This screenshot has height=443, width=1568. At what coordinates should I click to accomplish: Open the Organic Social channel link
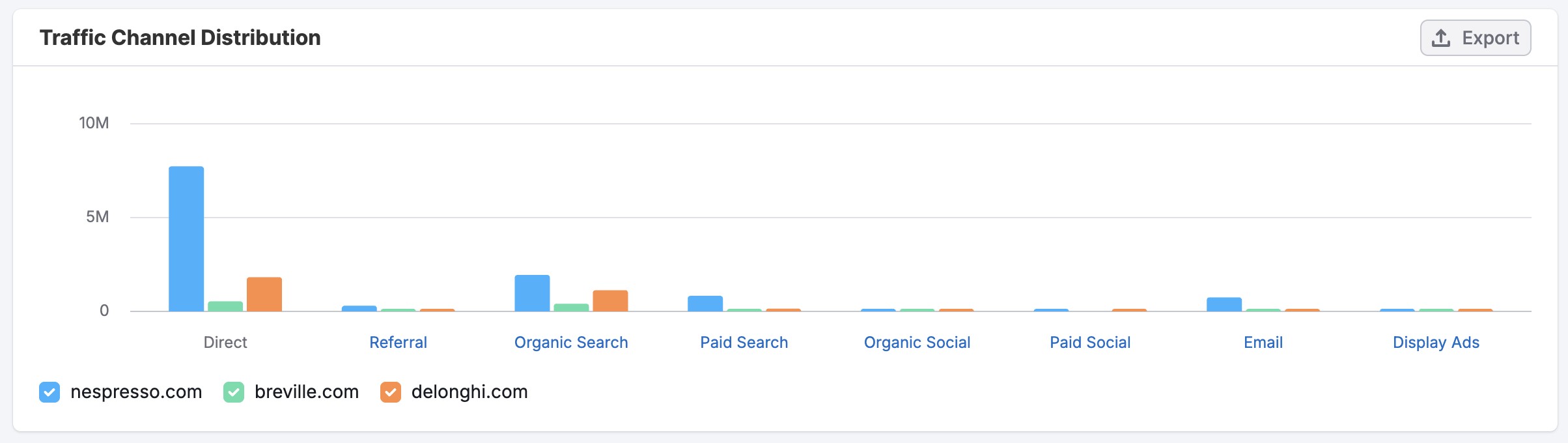[x=917, y=343]
